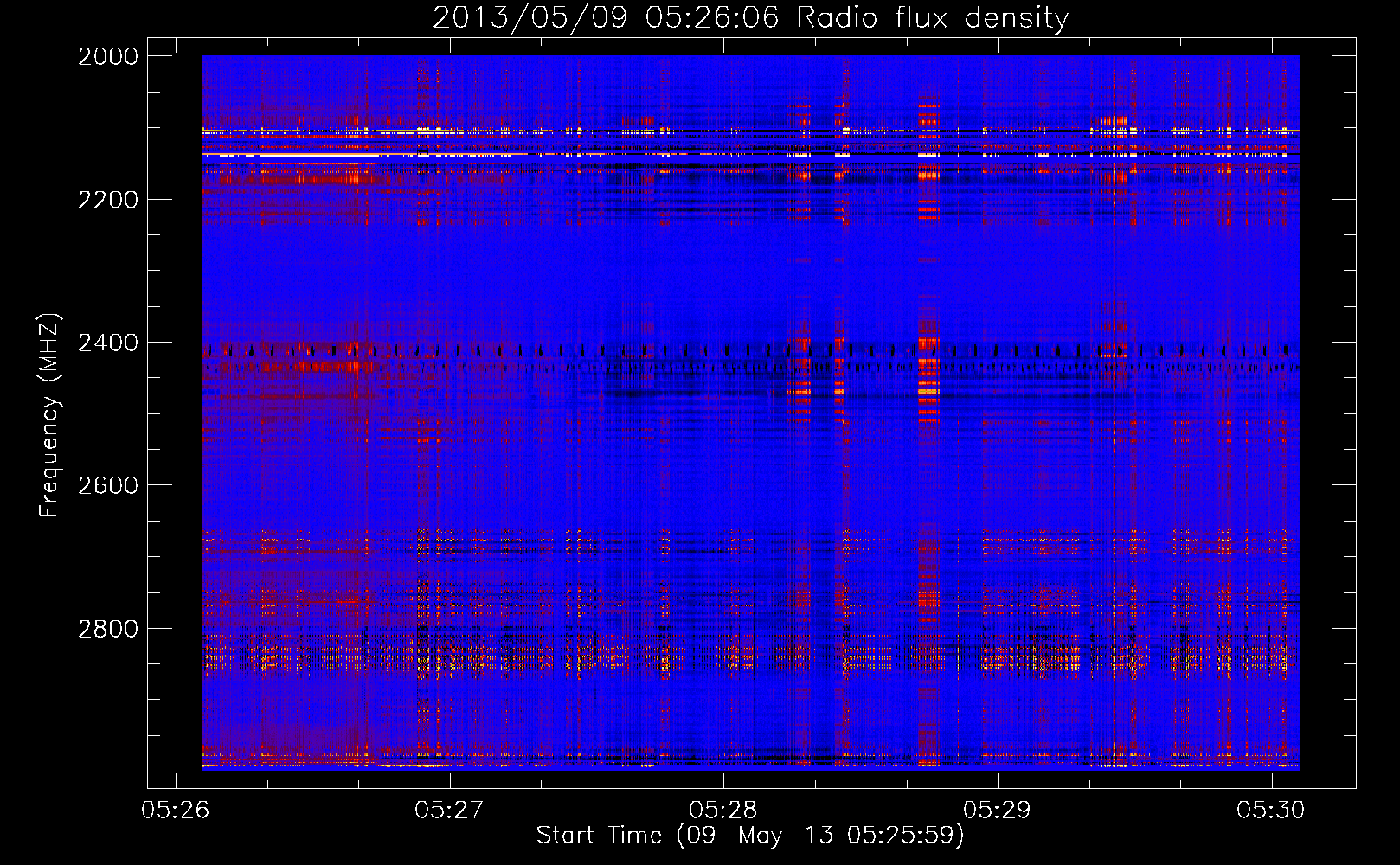The height and width of the screenshot is (865, 1400).
Task: Select the 2000 frequency tick label
Action: click(x=108, y=56)
